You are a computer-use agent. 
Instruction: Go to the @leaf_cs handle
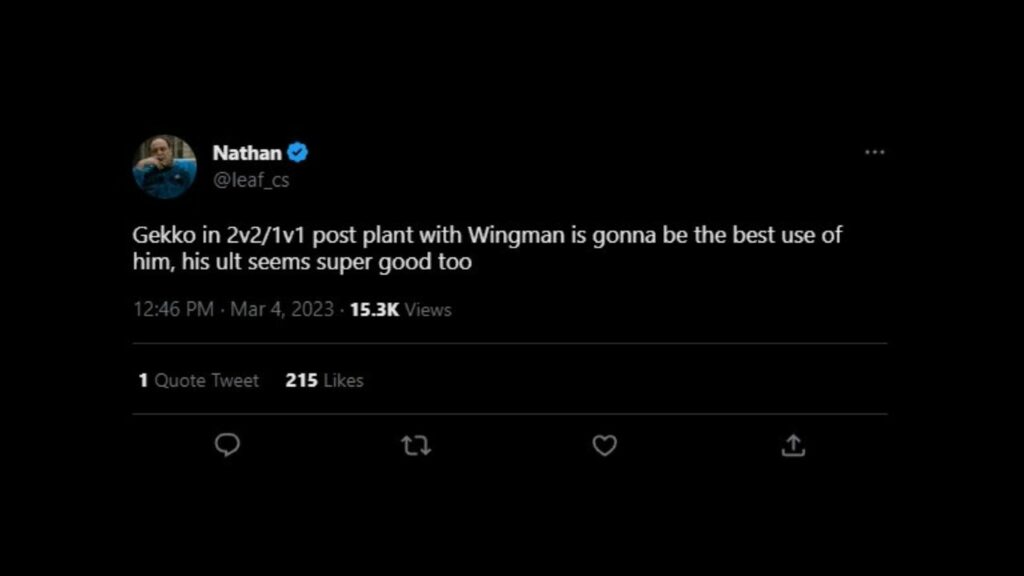251,180
